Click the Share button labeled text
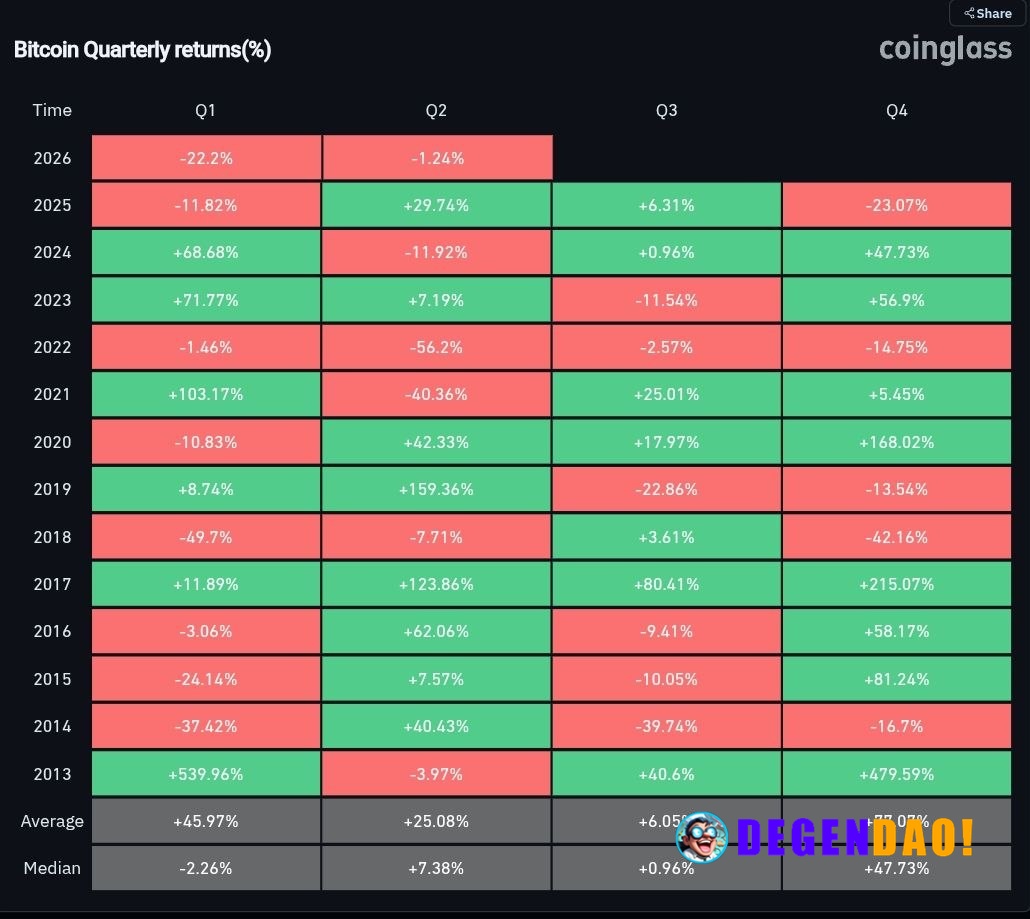The height and width of the screenshot is (919, 1030). coord(993,13)
